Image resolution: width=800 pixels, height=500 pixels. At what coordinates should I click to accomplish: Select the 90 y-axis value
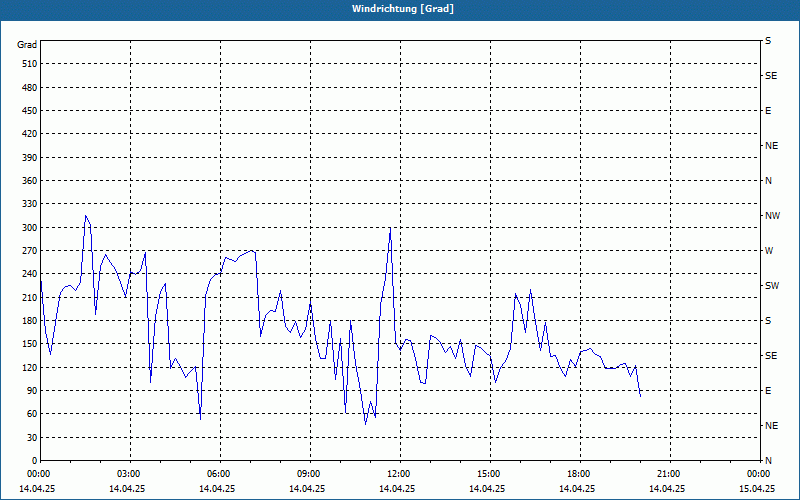(32, 391)
